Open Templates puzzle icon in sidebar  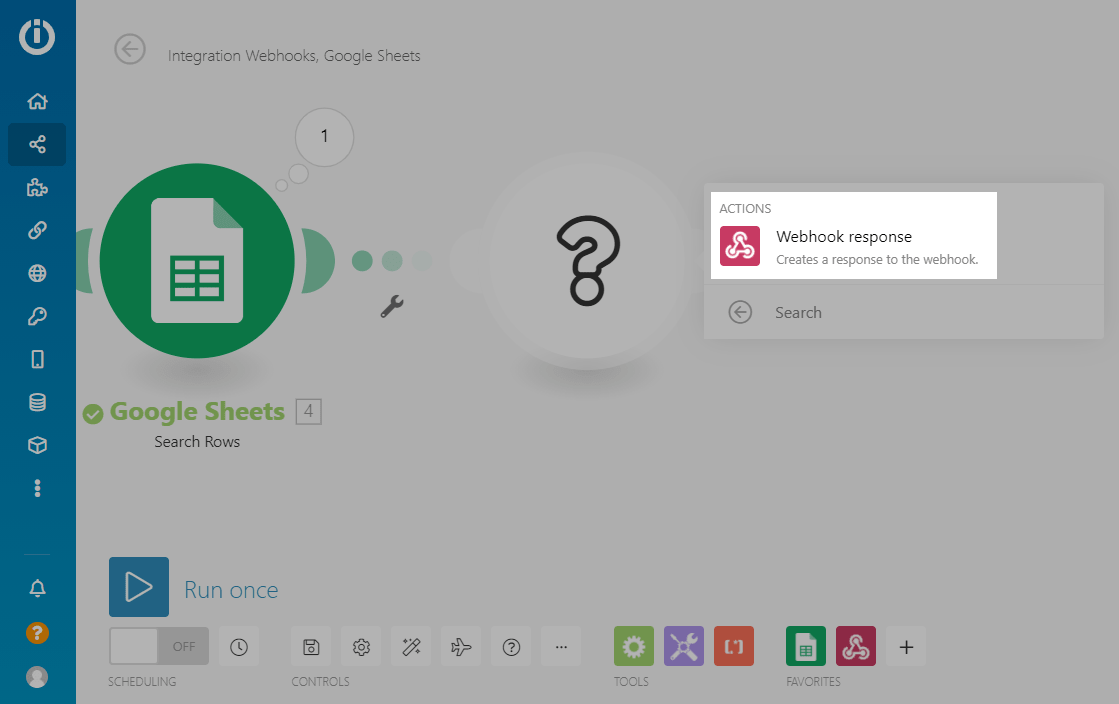(37, 188)
